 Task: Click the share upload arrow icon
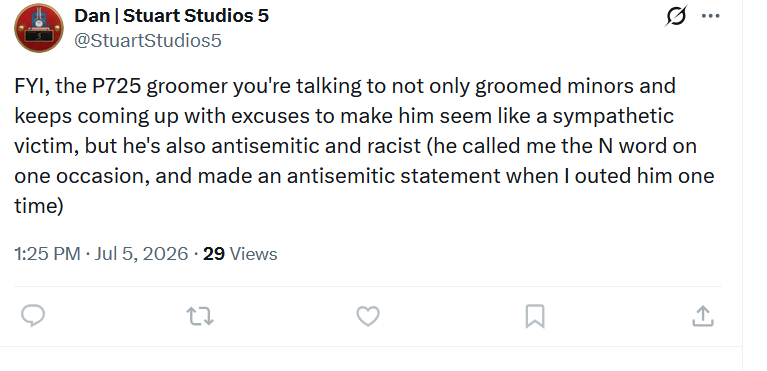tap(703, 316)
